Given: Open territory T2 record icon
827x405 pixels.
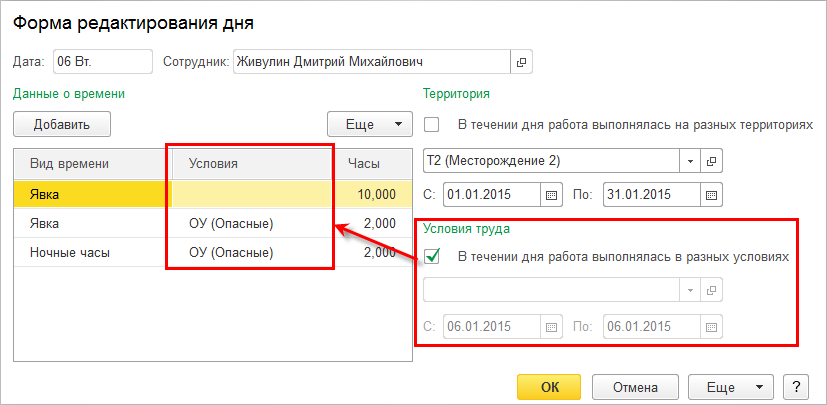Looking at the screenshot, I should (712, 160).
